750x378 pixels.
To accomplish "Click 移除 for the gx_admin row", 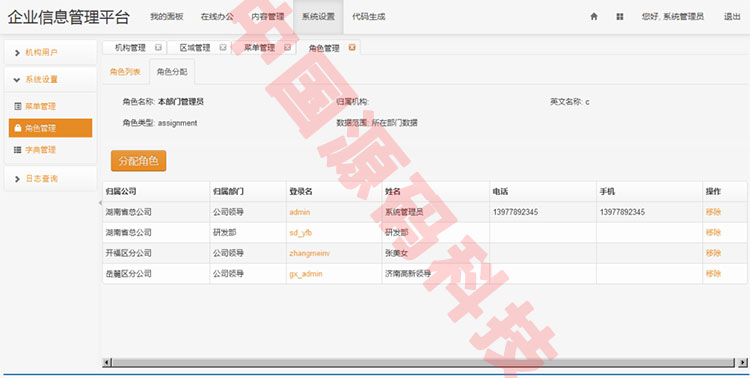I will 713,274.
